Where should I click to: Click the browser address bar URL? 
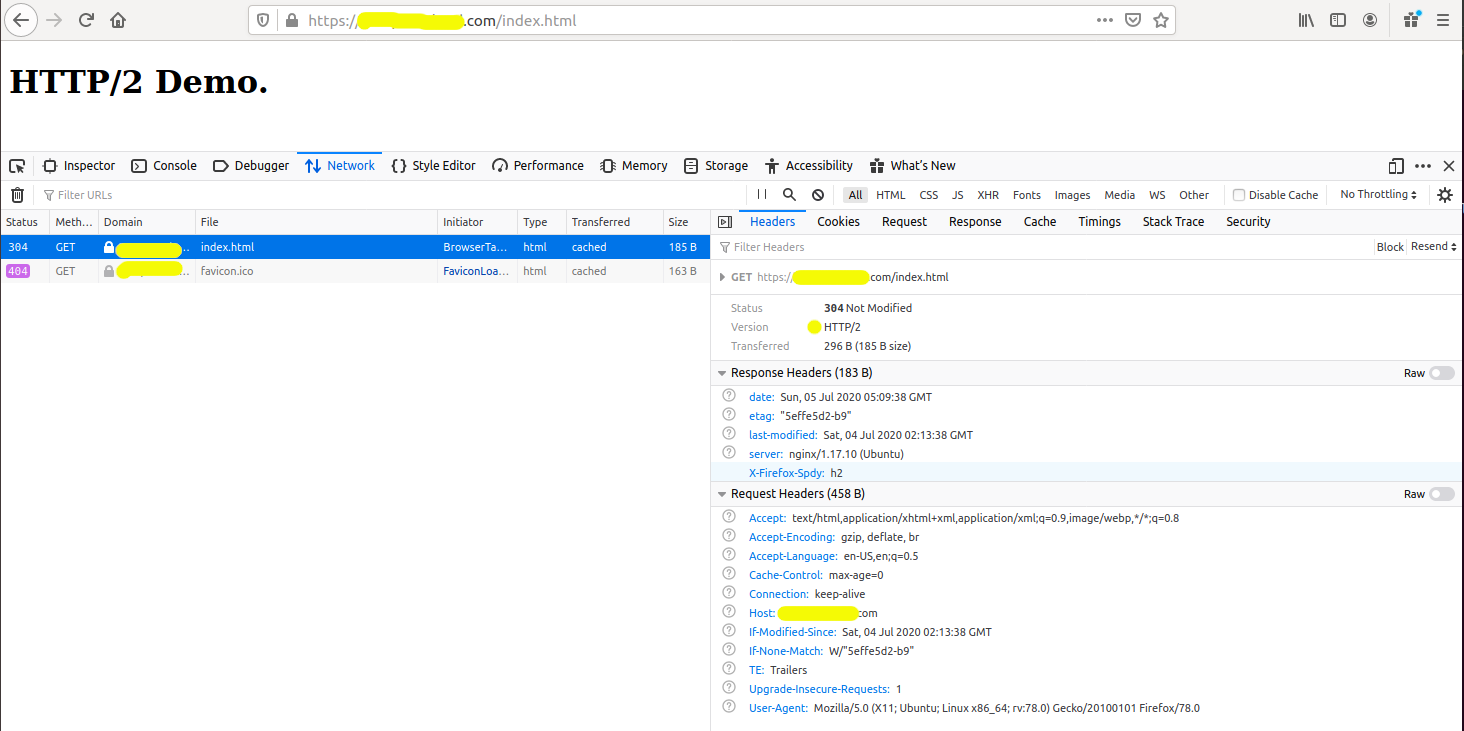(690, 20)
